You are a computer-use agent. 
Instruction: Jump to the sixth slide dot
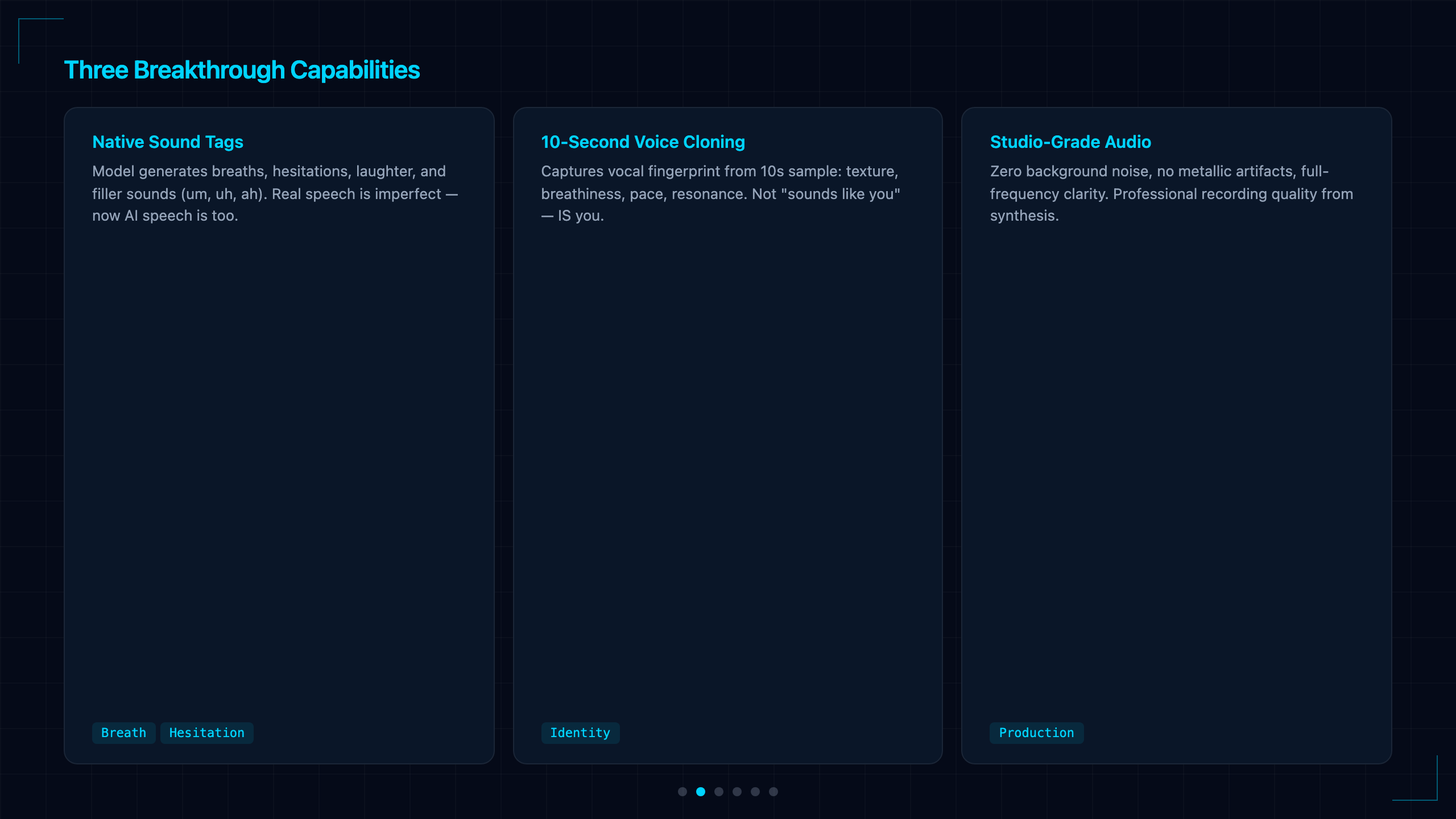[x=773, y=792]
